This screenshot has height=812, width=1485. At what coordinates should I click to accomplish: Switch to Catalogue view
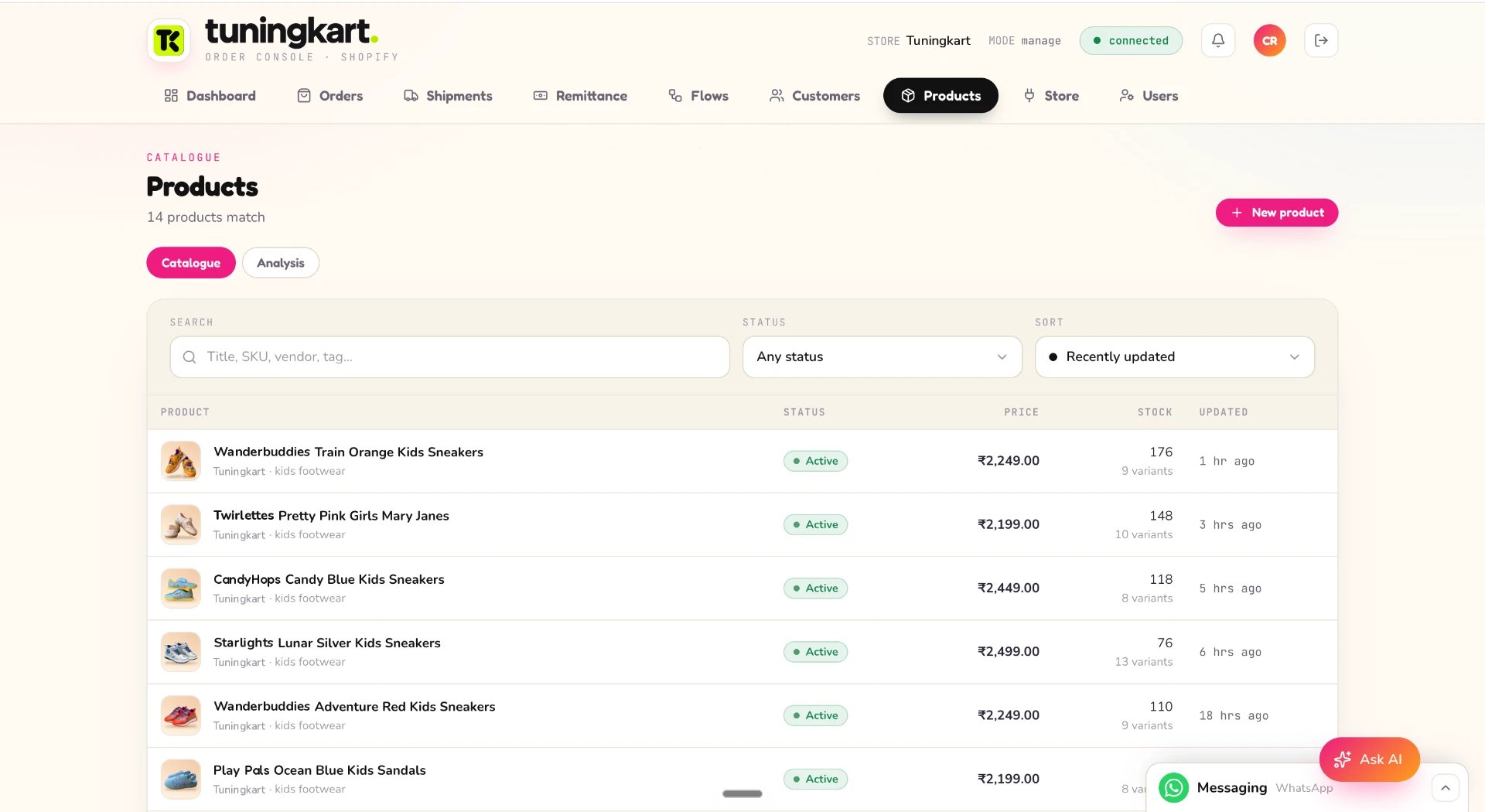191,263
